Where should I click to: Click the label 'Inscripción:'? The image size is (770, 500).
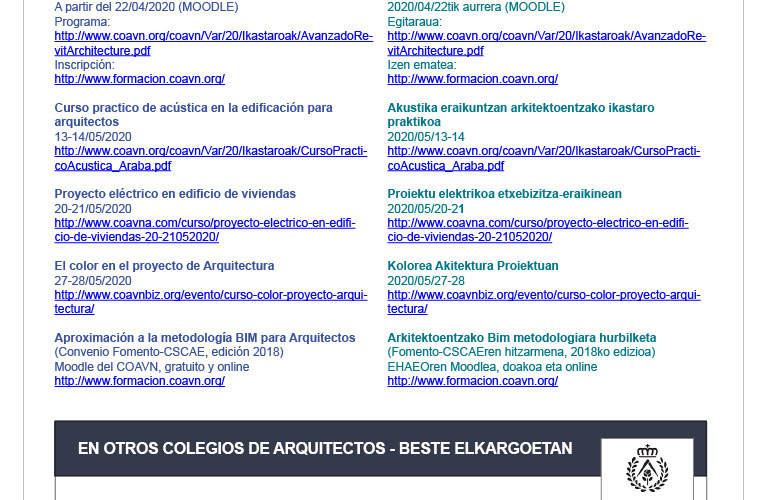84,65
